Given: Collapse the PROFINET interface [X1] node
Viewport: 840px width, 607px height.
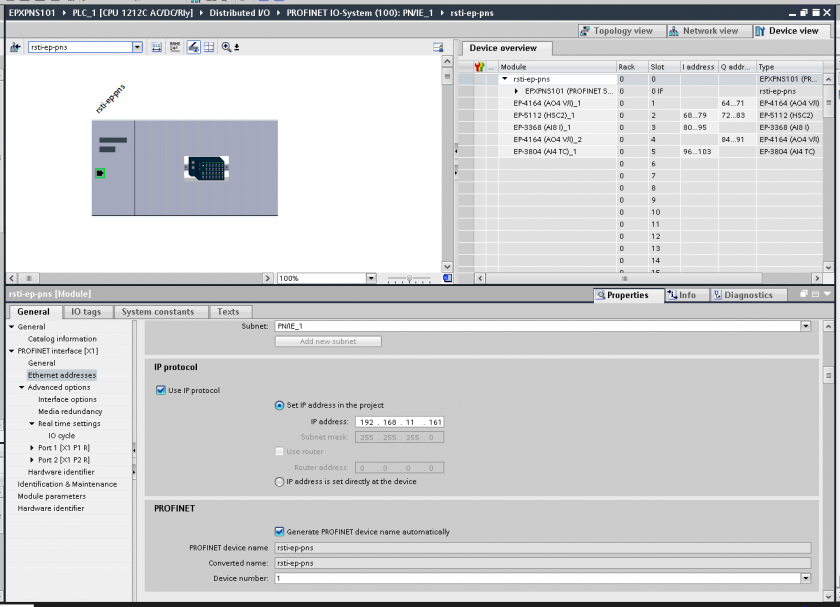Looking at the screenshot, I should (12, 351).
